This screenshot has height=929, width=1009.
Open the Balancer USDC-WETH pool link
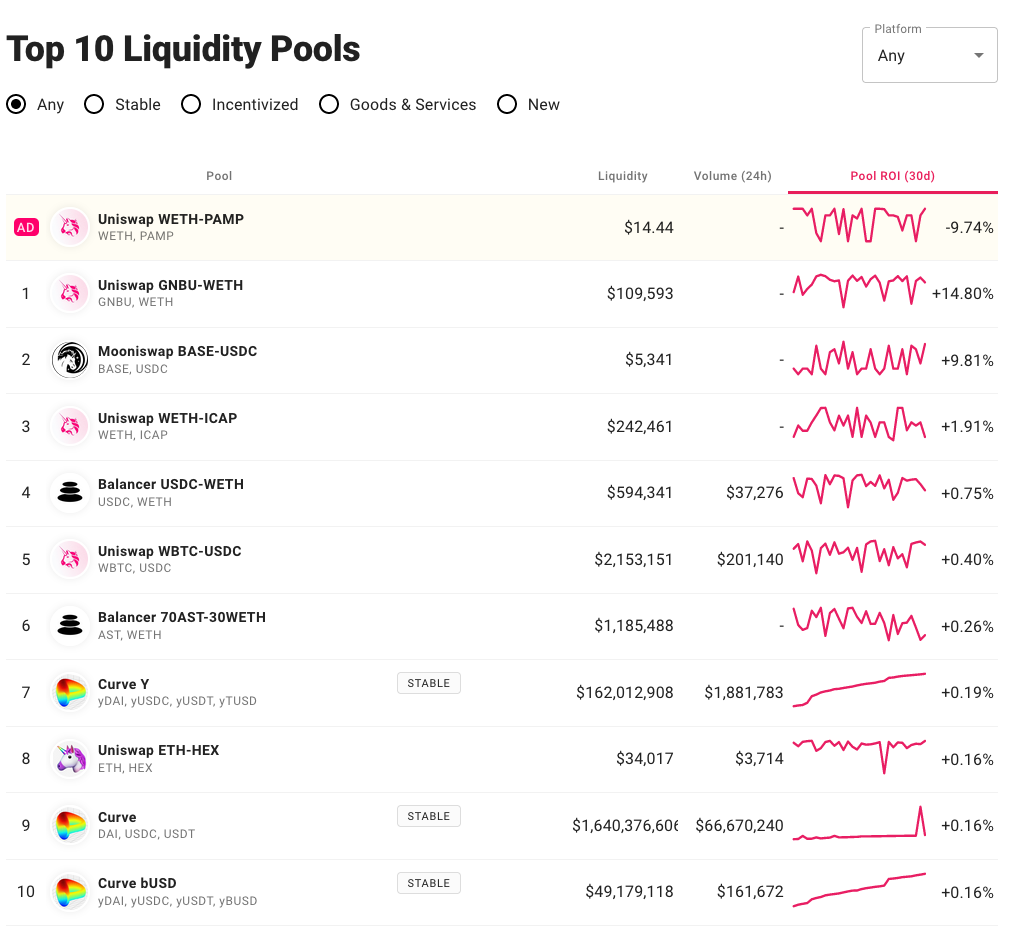coord(171,484)
